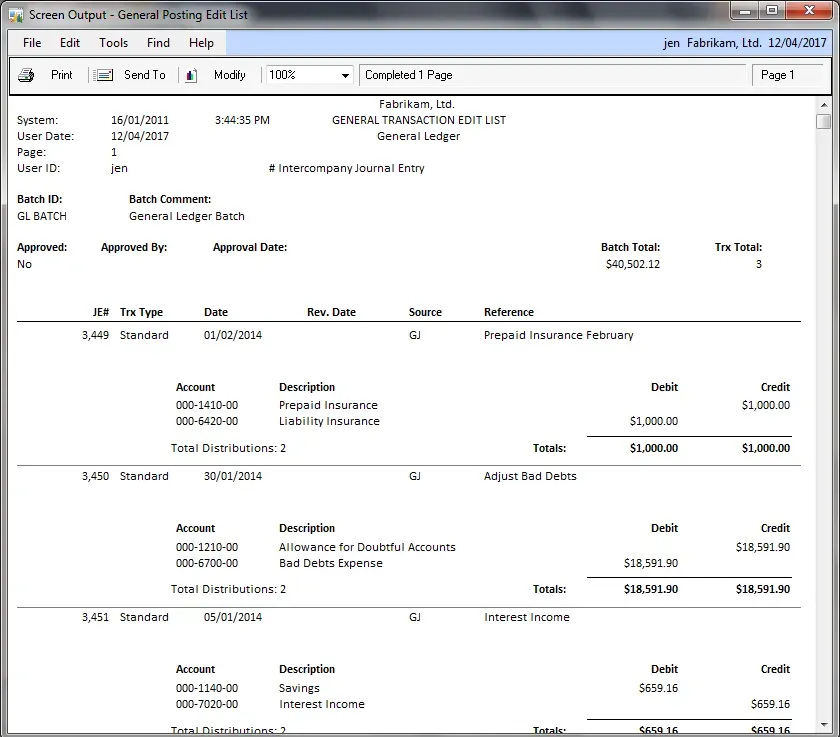Click the printer icon in the toolbar
This screenshot has height=737, width=840.
[x=26, y=75]
